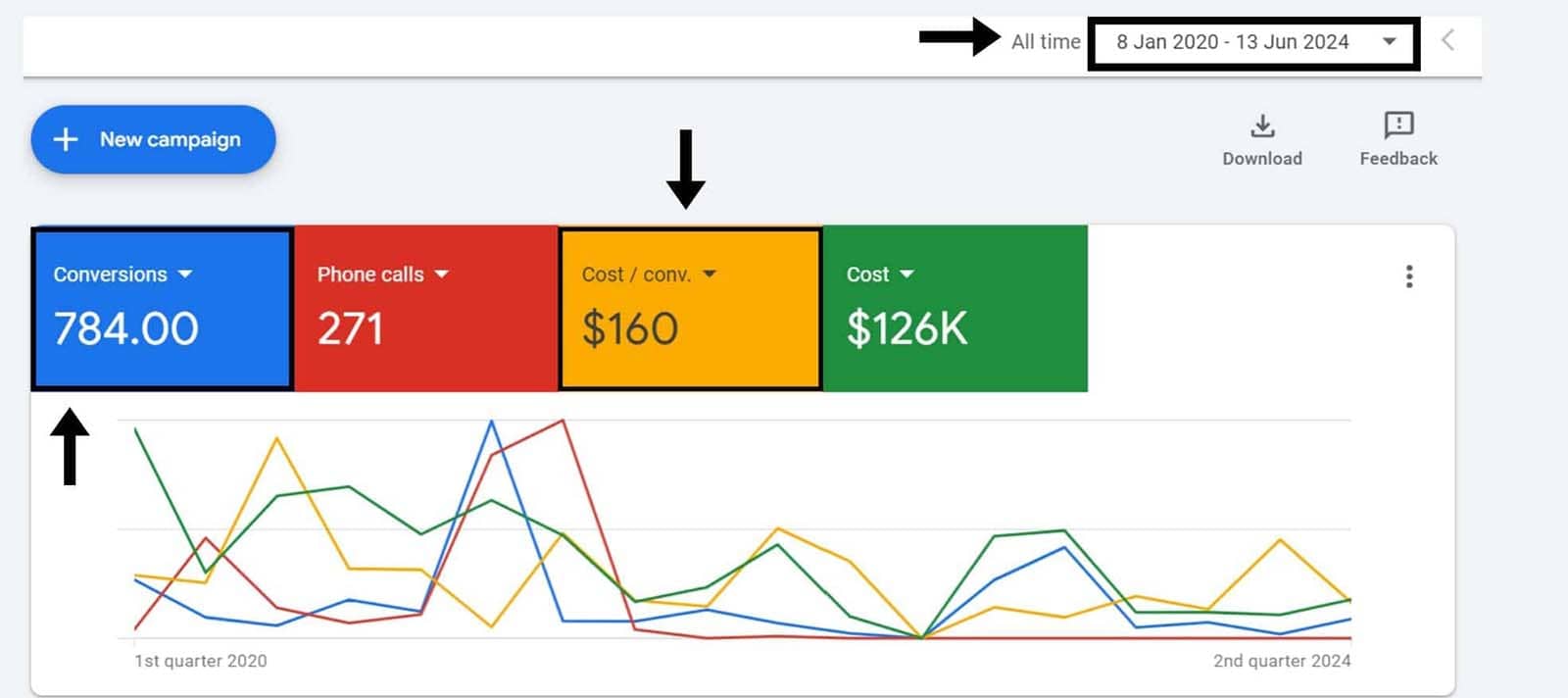Select the 784.00 conversions value

126,328
